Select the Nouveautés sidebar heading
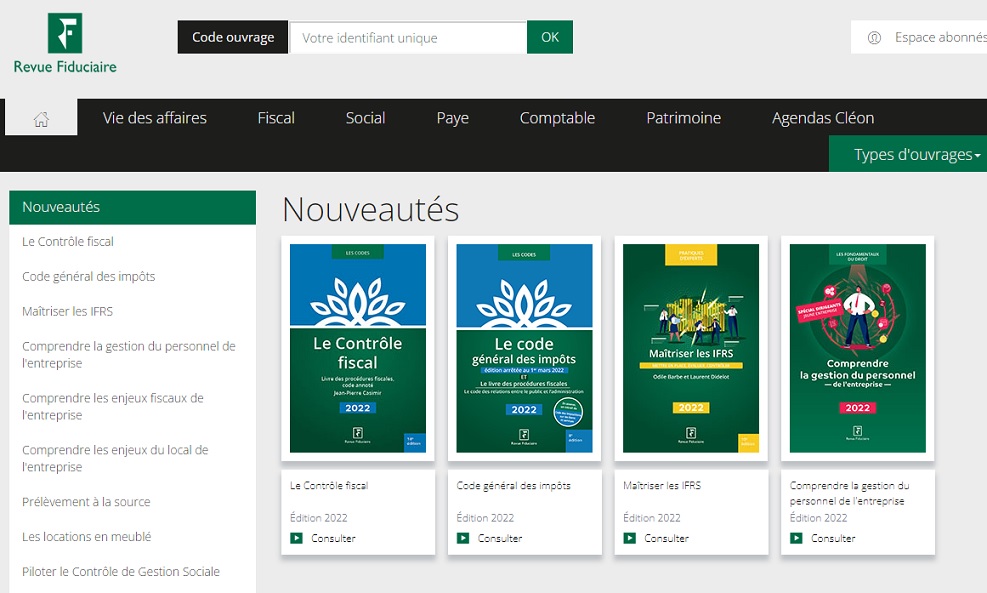 click(x=132, y=207)
